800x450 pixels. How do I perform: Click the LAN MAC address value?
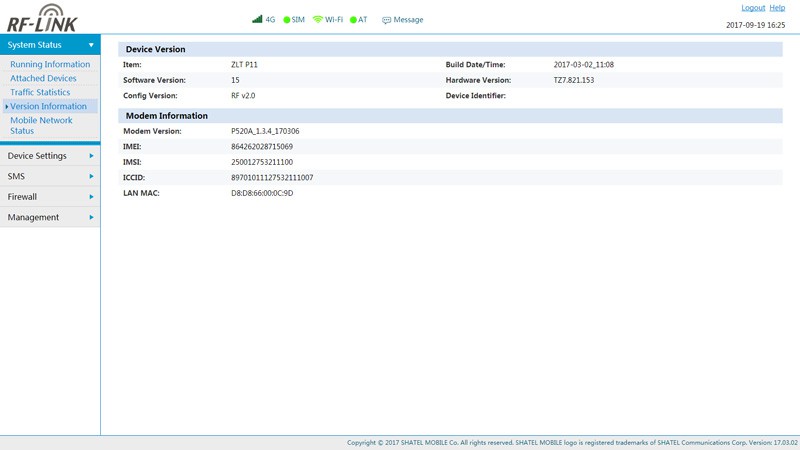pyautogui.click(x=262, y=193)
